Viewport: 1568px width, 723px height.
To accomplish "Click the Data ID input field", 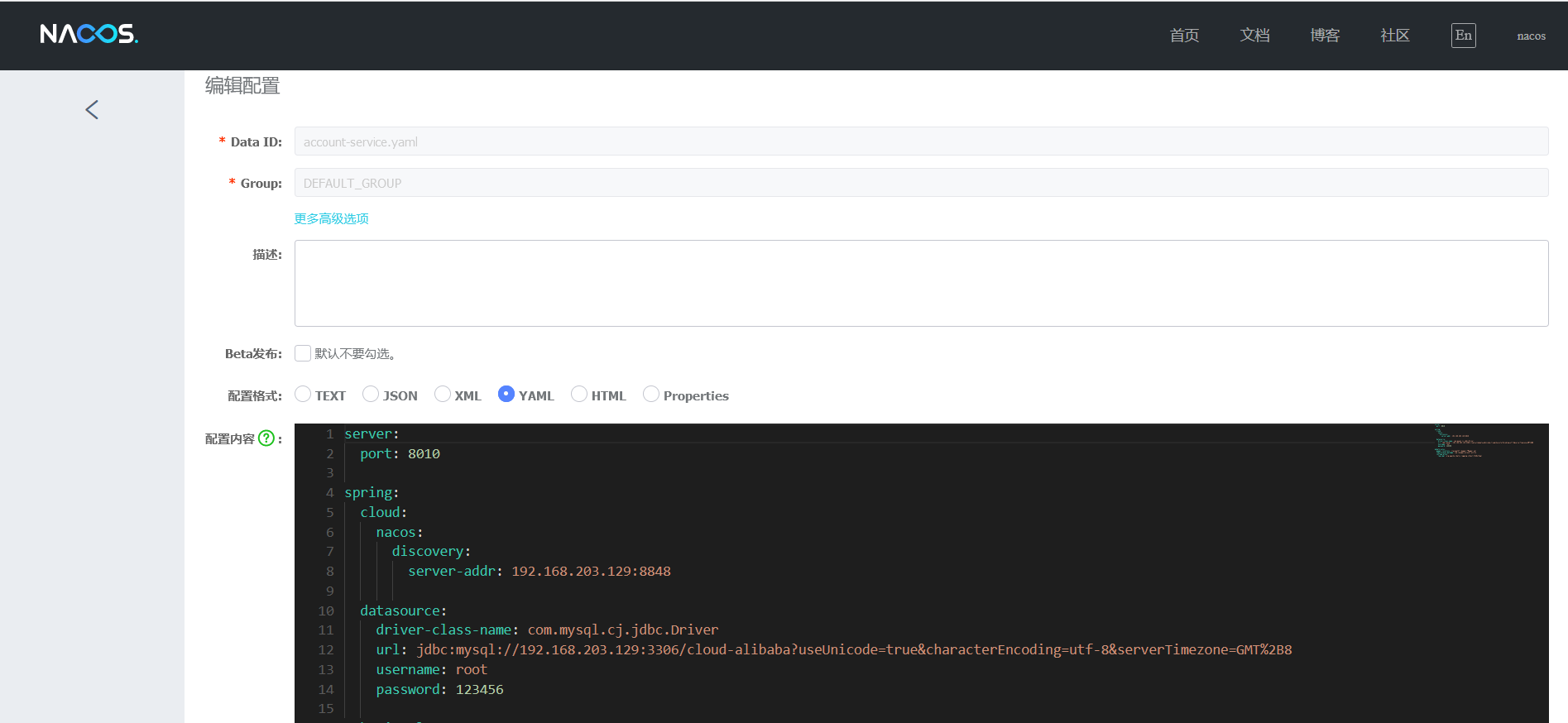I will pyautogui.click(x=921, y=141).
